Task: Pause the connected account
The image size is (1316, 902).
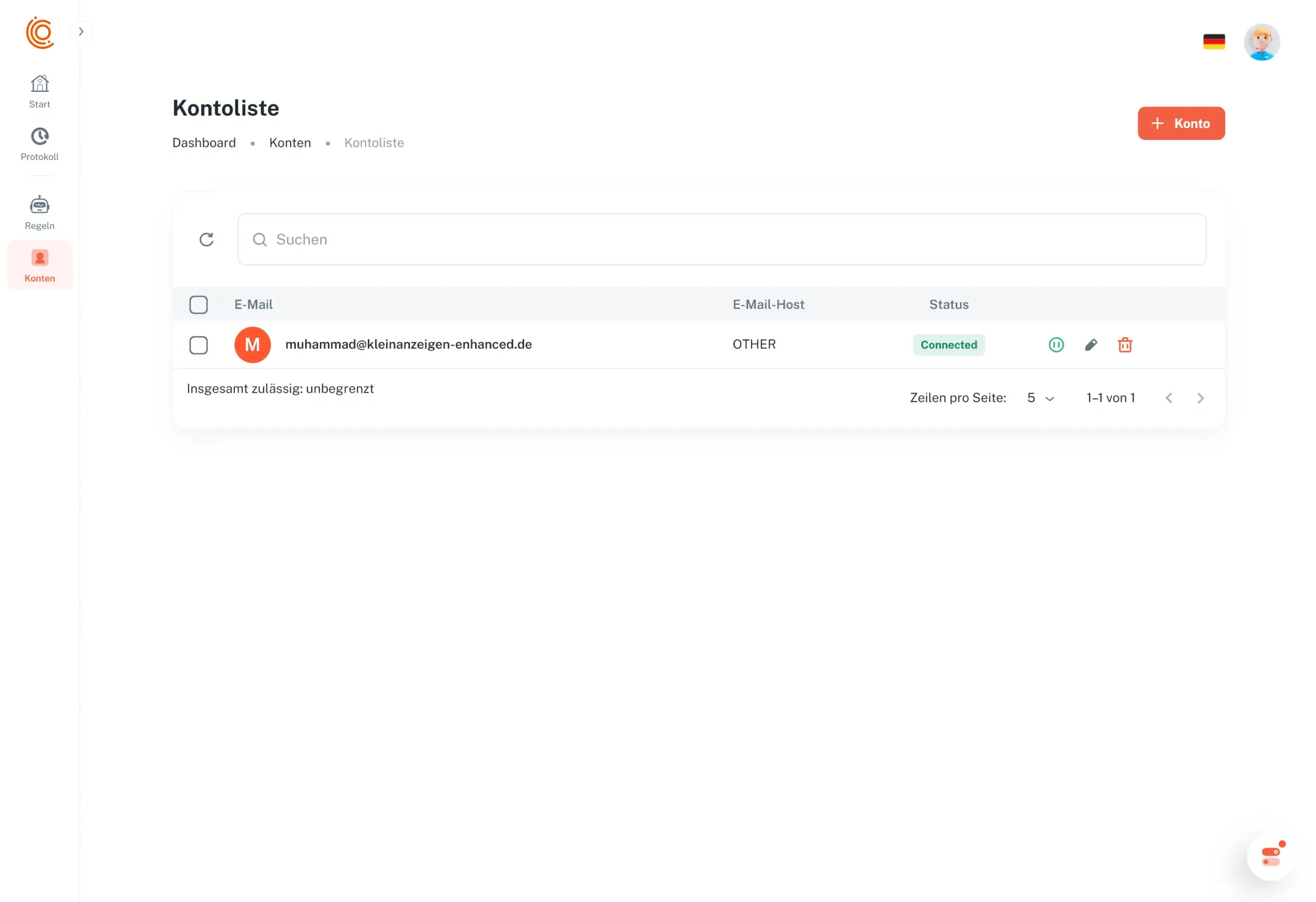Action: [x=1055, y=345]
